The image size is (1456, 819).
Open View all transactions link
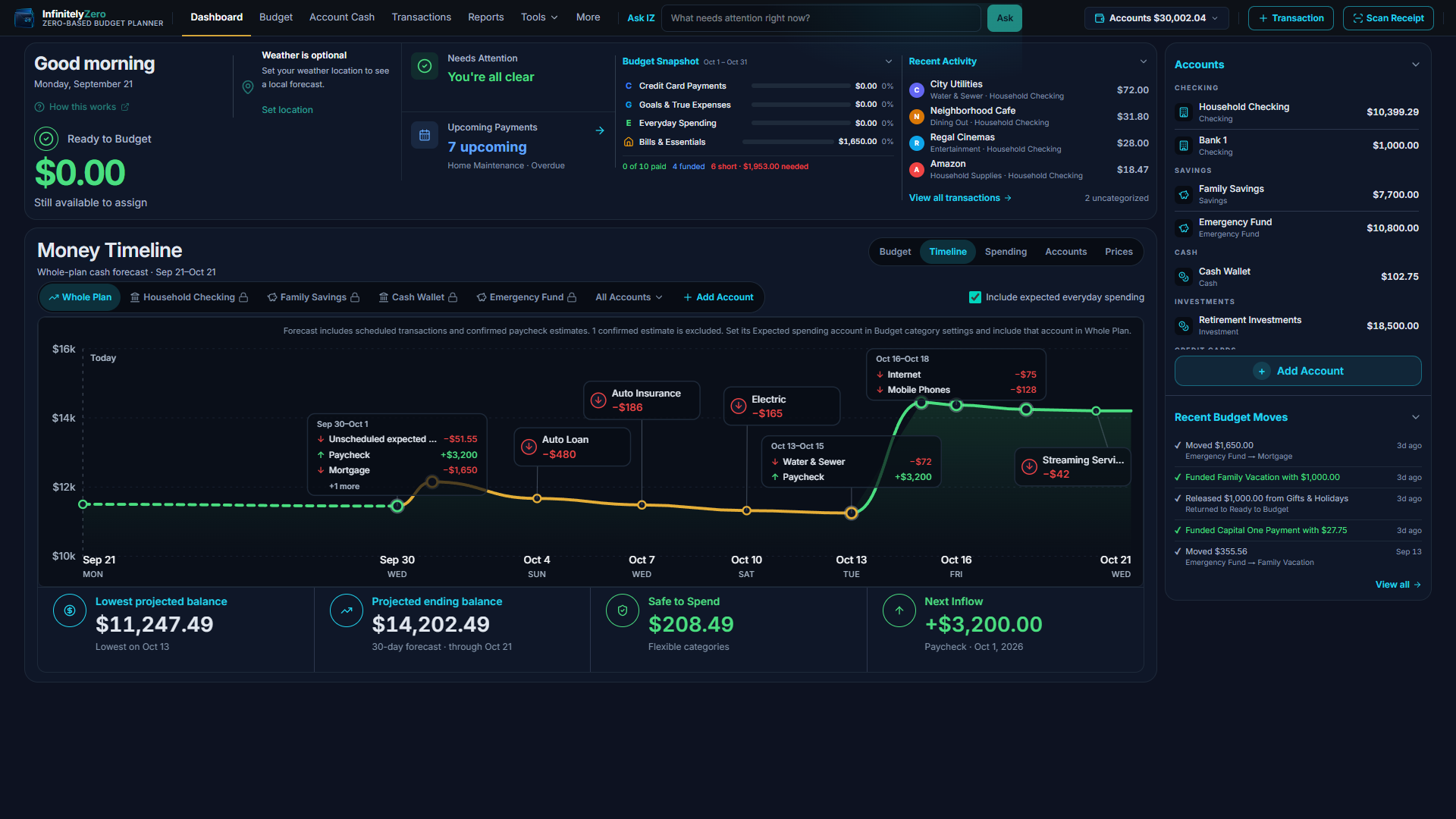pos(960,198)
